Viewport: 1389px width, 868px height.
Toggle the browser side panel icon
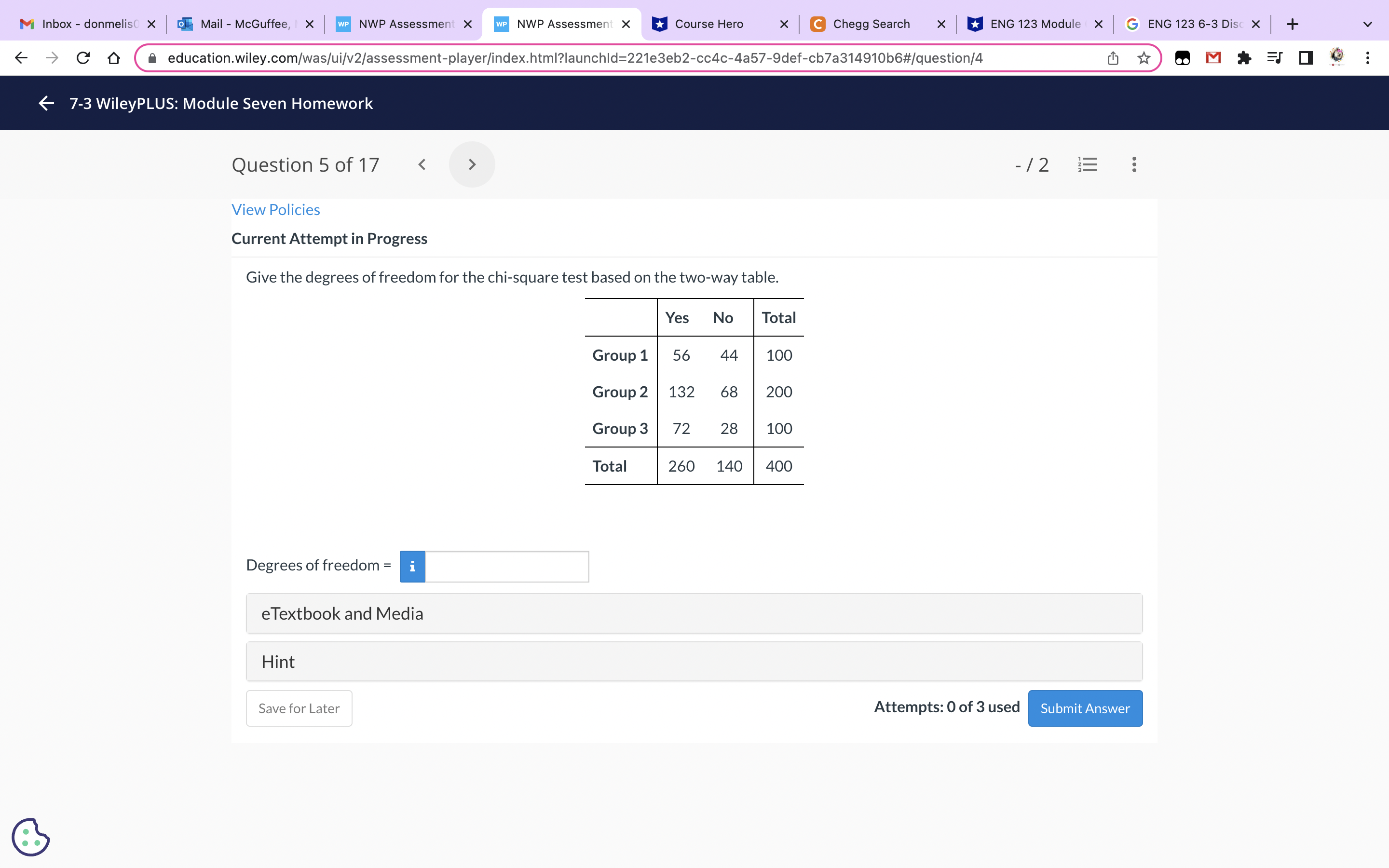click(1305, 58)
